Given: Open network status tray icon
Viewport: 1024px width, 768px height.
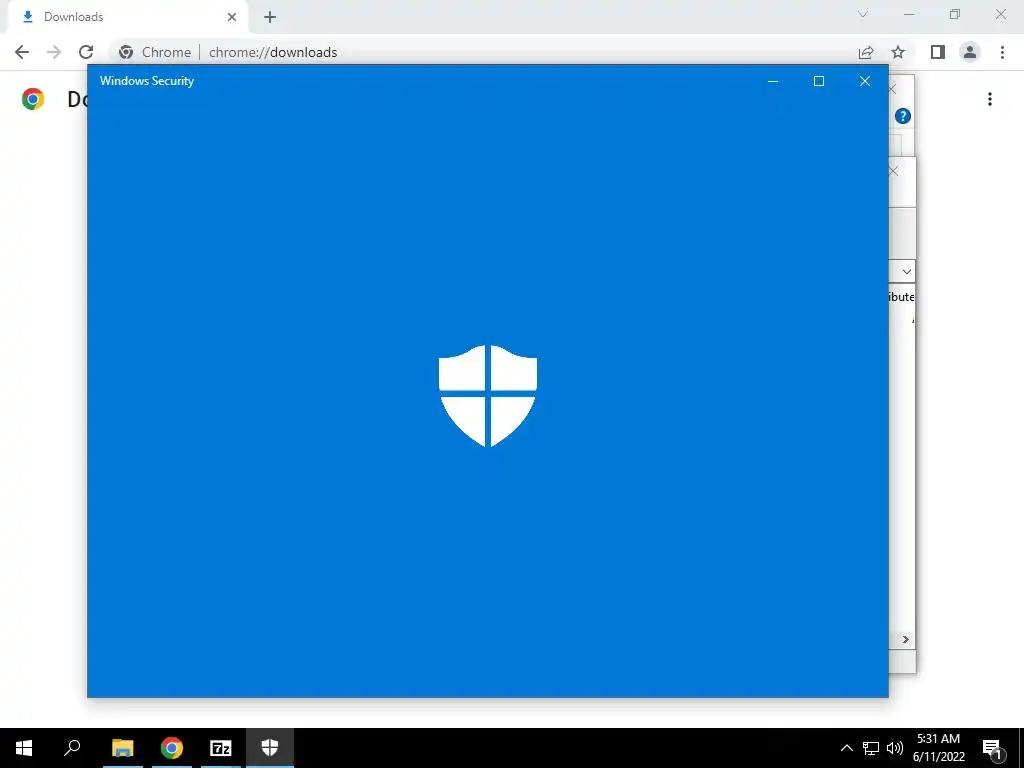Looking at the screenshot, I should [871, 748].
